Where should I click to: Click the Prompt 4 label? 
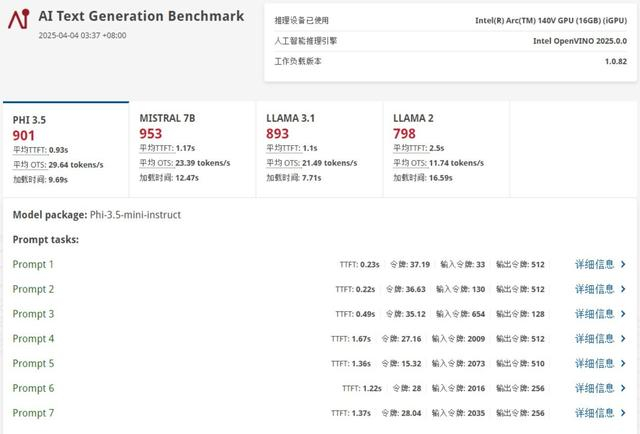pyautogui.click(x=33, y=339)
